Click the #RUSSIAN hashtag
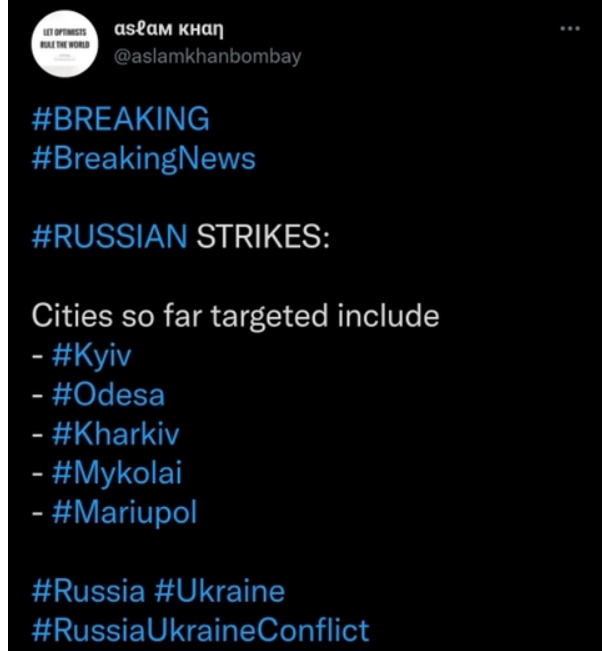The width and height of the screenshot is (602, 651). click(x=110, y=237)
